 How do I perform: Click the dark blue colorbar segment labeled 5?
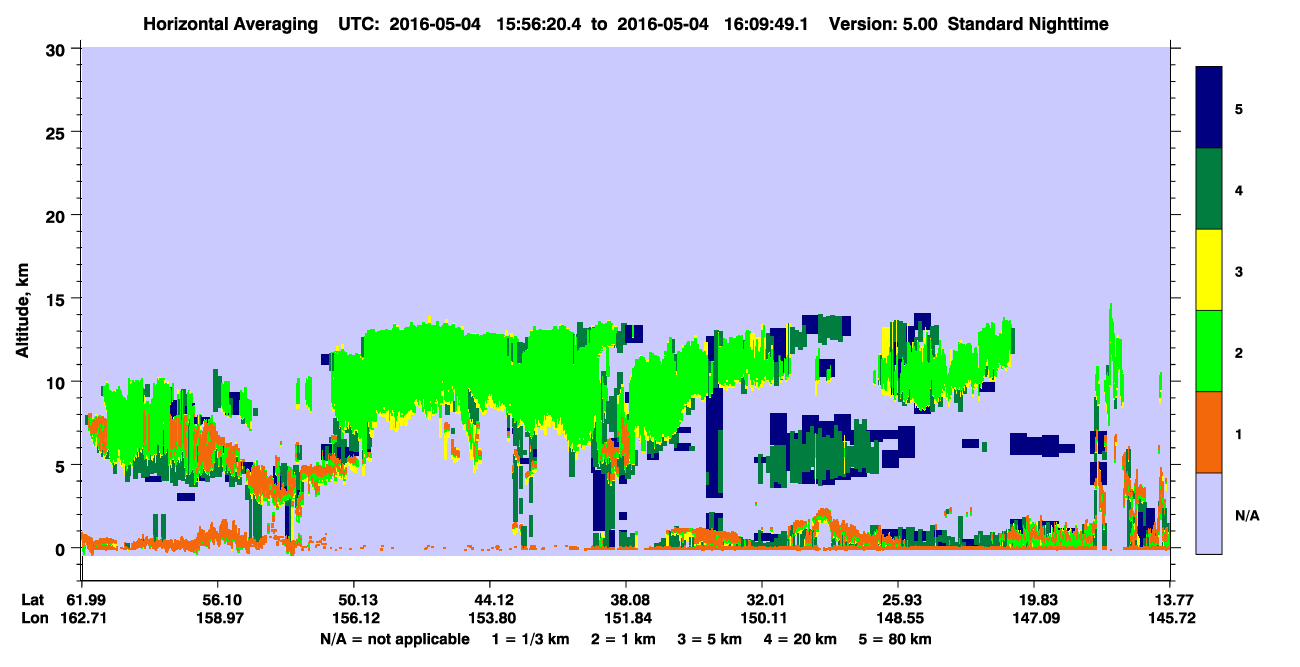point(1209,108)
